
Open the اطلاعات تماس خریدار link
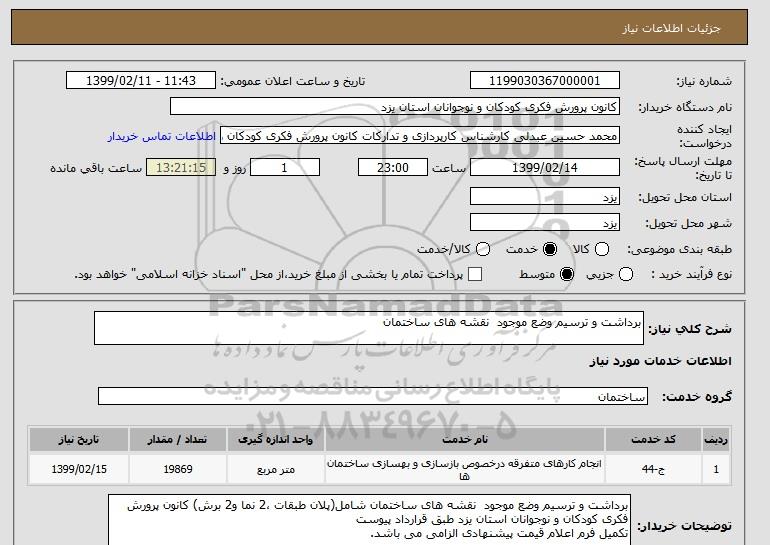[x=162, y=136]
